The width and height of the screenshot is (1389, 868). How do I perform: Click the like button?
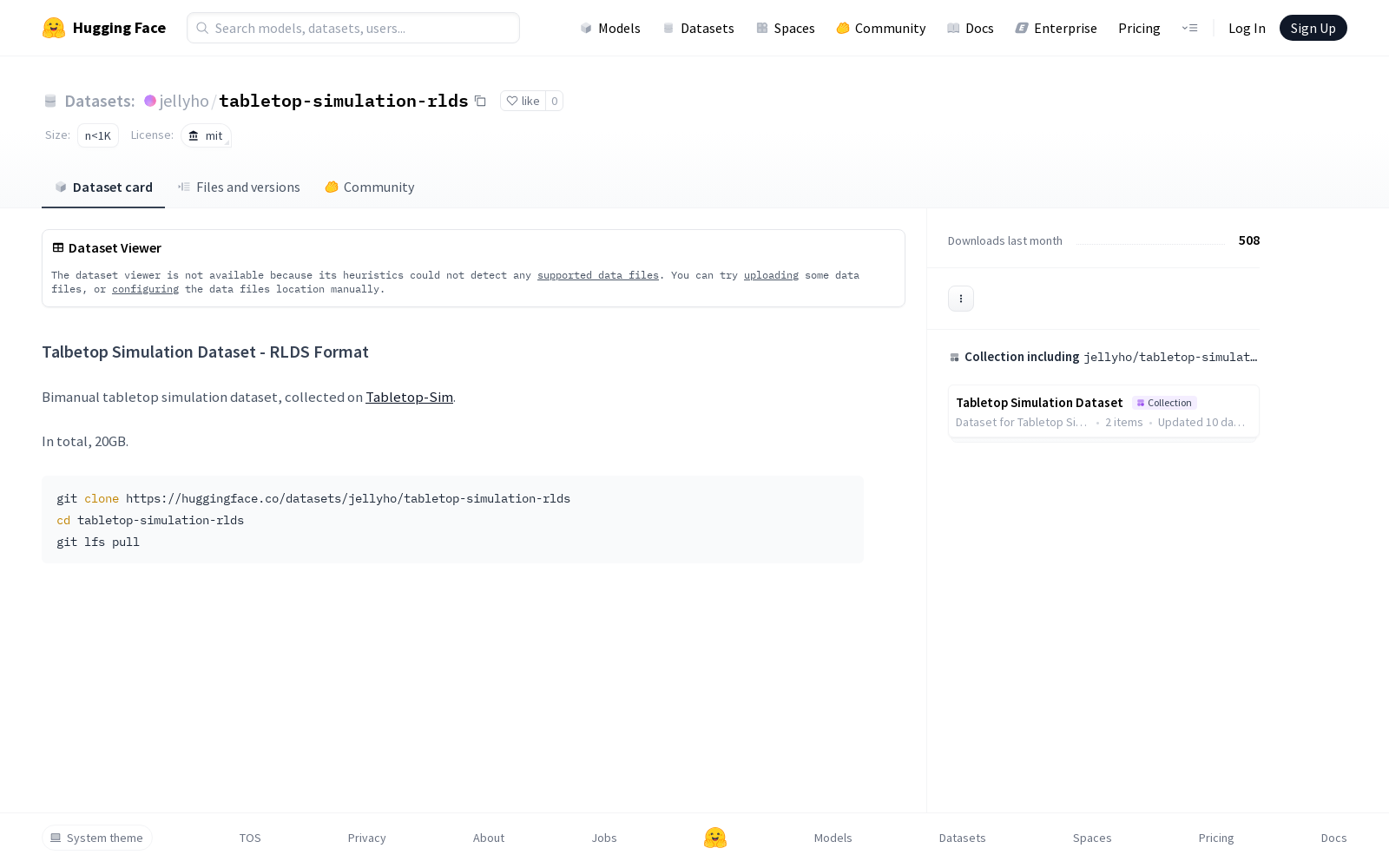[523, 101]
